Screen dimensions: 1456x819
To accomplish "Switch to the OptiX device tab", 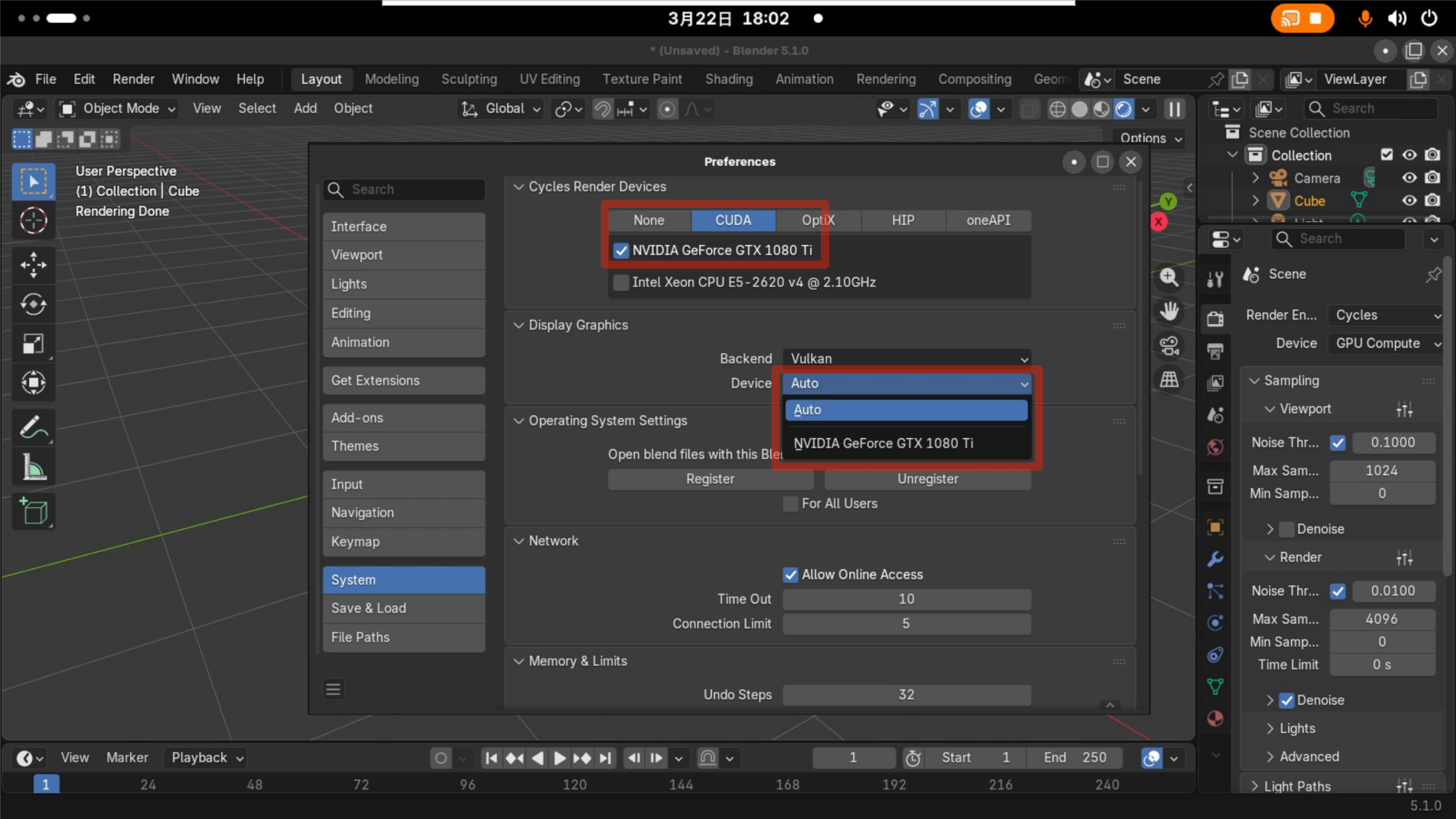I will 818,220.
